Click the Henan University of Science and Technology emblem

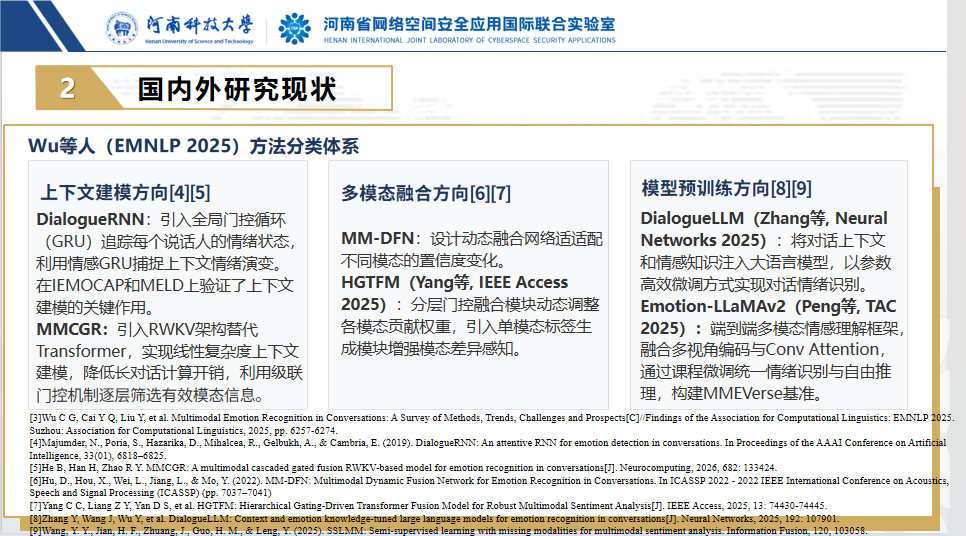[121, 28]
